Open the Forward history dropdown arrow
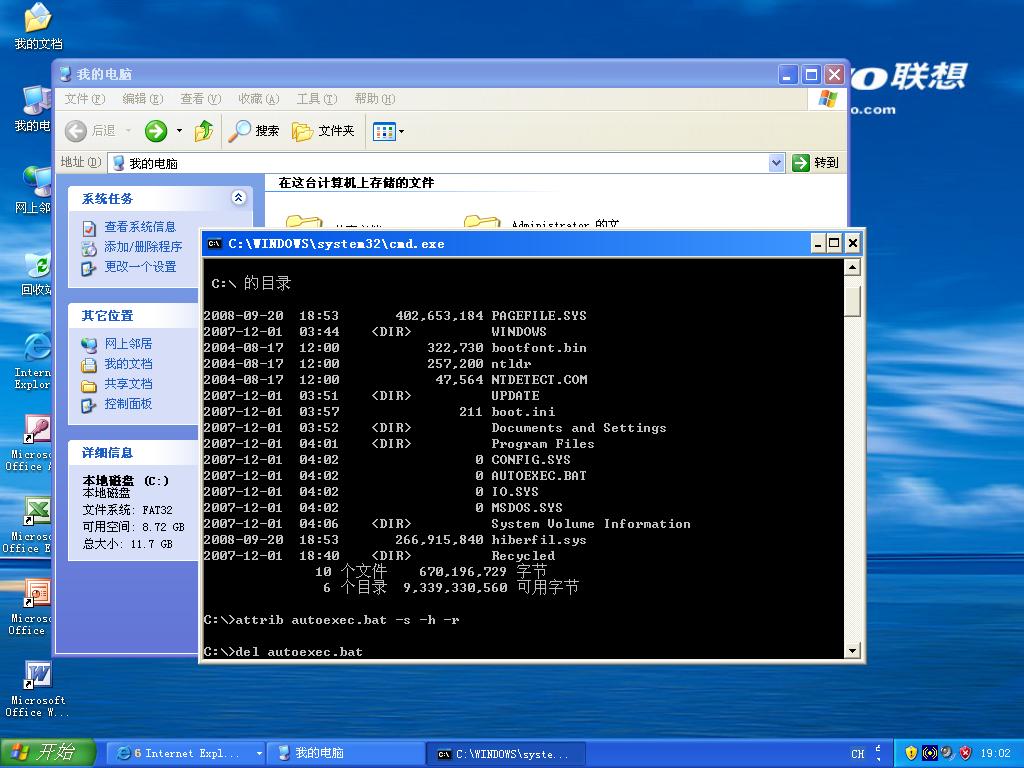Image resolution: width=1024 pixels, height=768 pixels. pos(180,131)
